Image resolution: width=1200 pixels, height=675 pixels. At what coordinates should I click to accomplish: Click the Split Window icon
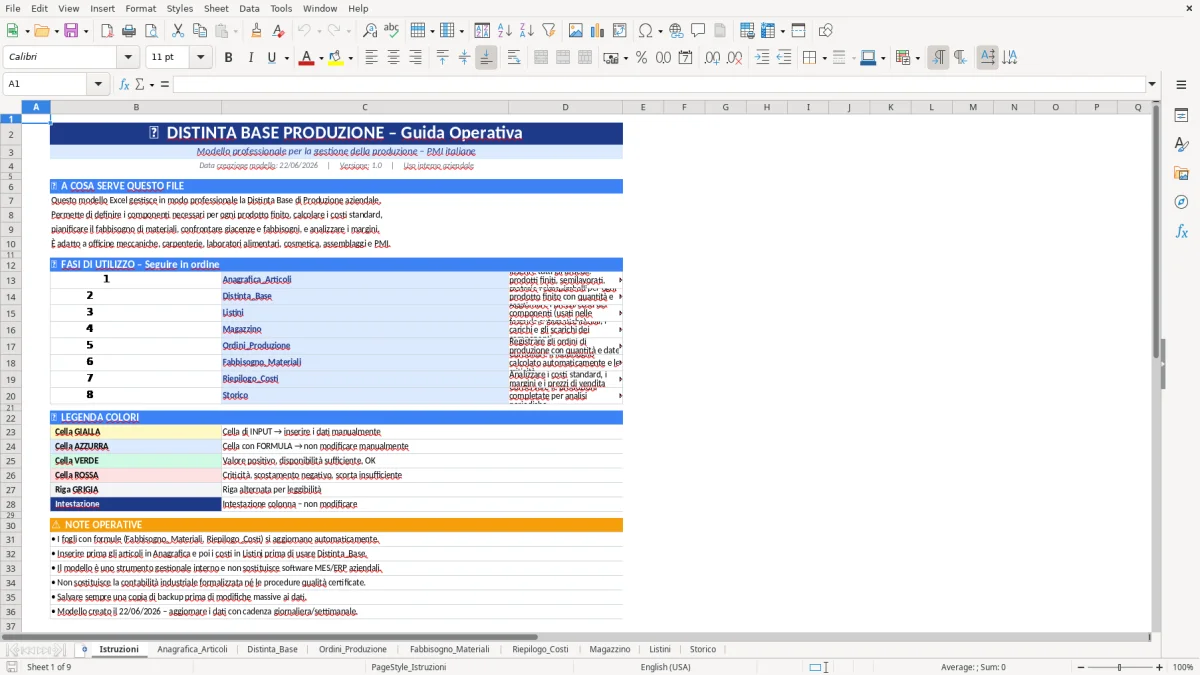click(798, 31)
